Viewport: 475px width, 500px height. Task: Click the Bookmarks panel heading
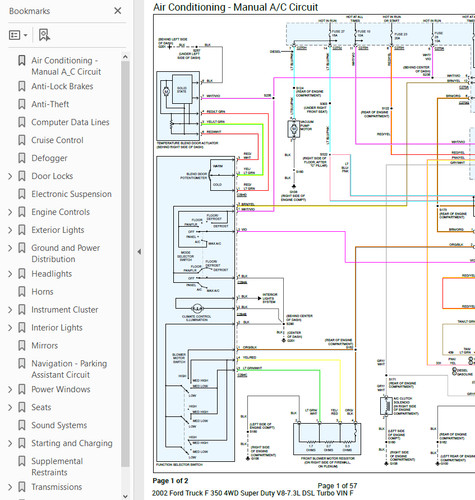tap(29, 11)
